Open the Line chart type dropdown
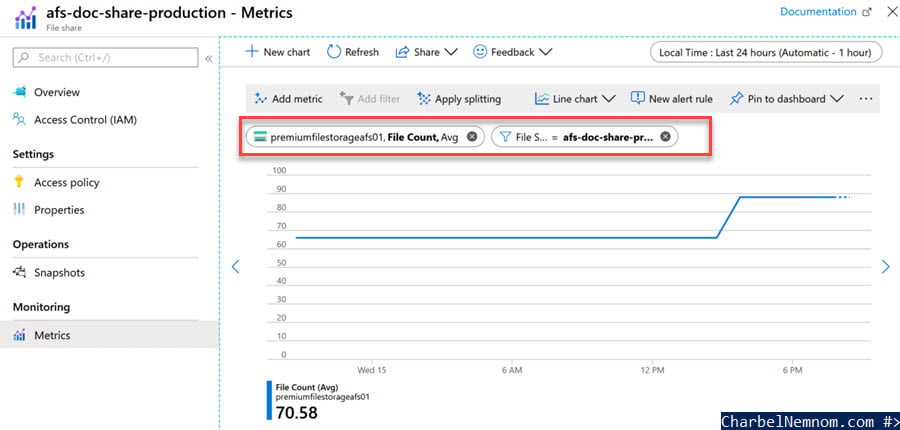Viewport: 900px width, 430px height. point(575,99)
